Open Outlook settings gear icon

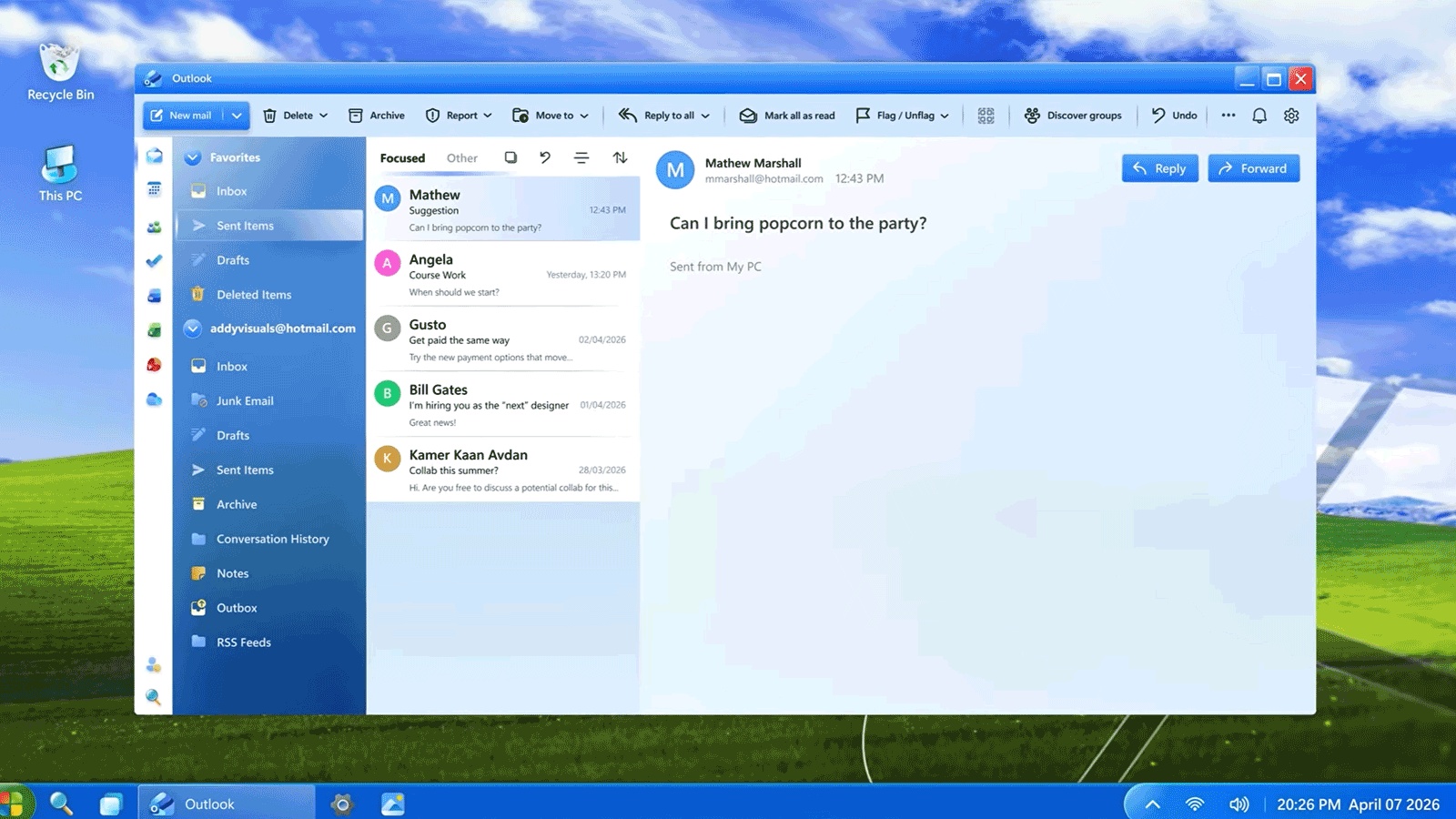[x=1291, y=116]
